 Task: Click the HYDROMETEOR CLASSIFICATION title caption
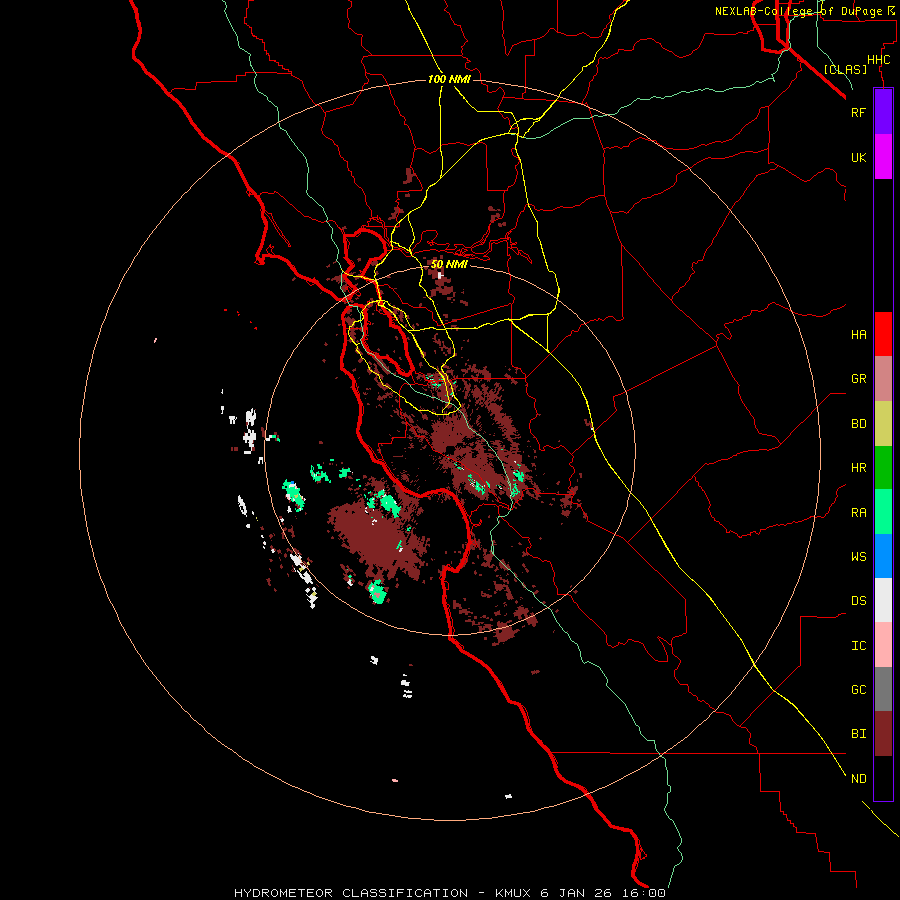351,893
